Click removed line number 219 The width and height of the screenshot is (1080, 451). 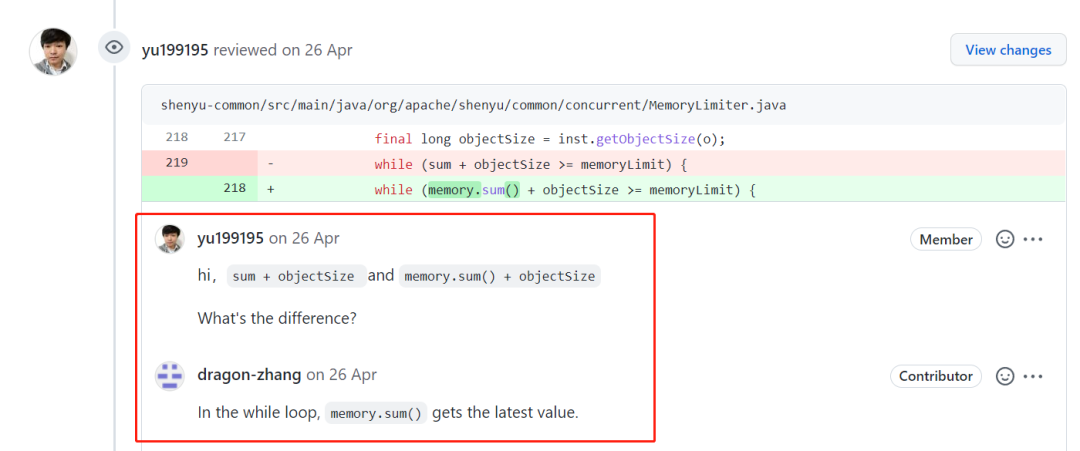(176, 163)
